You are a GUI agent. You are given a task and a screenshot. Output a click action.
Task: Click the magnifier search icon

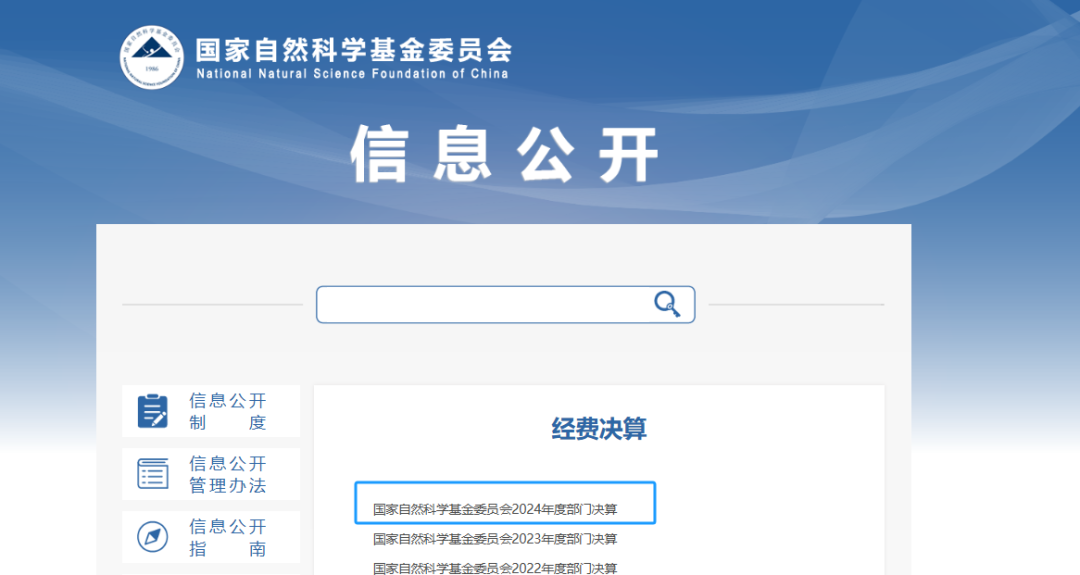(x=667, y=304)
